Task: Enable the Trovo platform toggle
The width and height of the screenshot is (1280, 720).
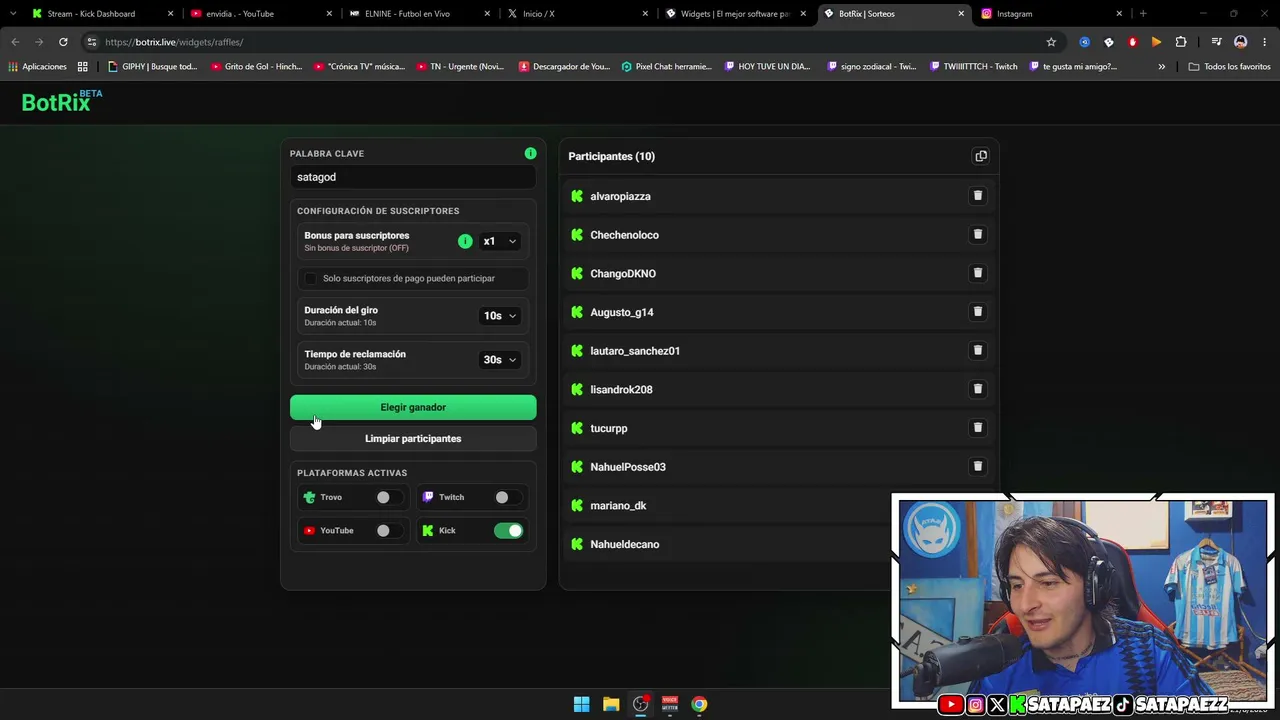Action: tap(389, 497)
